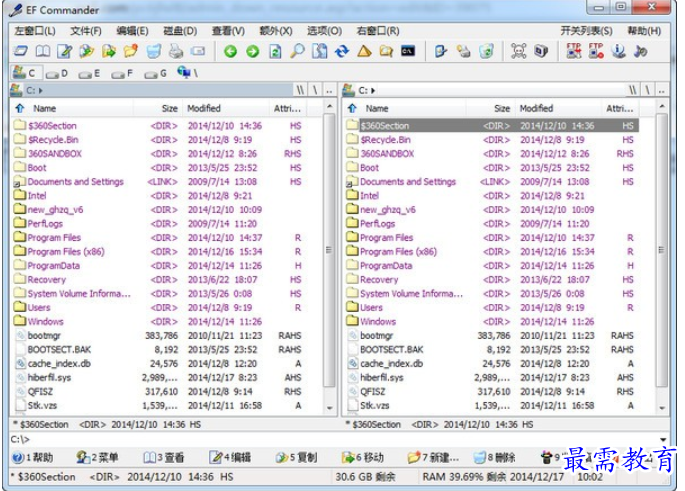The image size is (685, 491).
Task: Open the 右窗口(R) menu
Action: (x=378, y=31)
